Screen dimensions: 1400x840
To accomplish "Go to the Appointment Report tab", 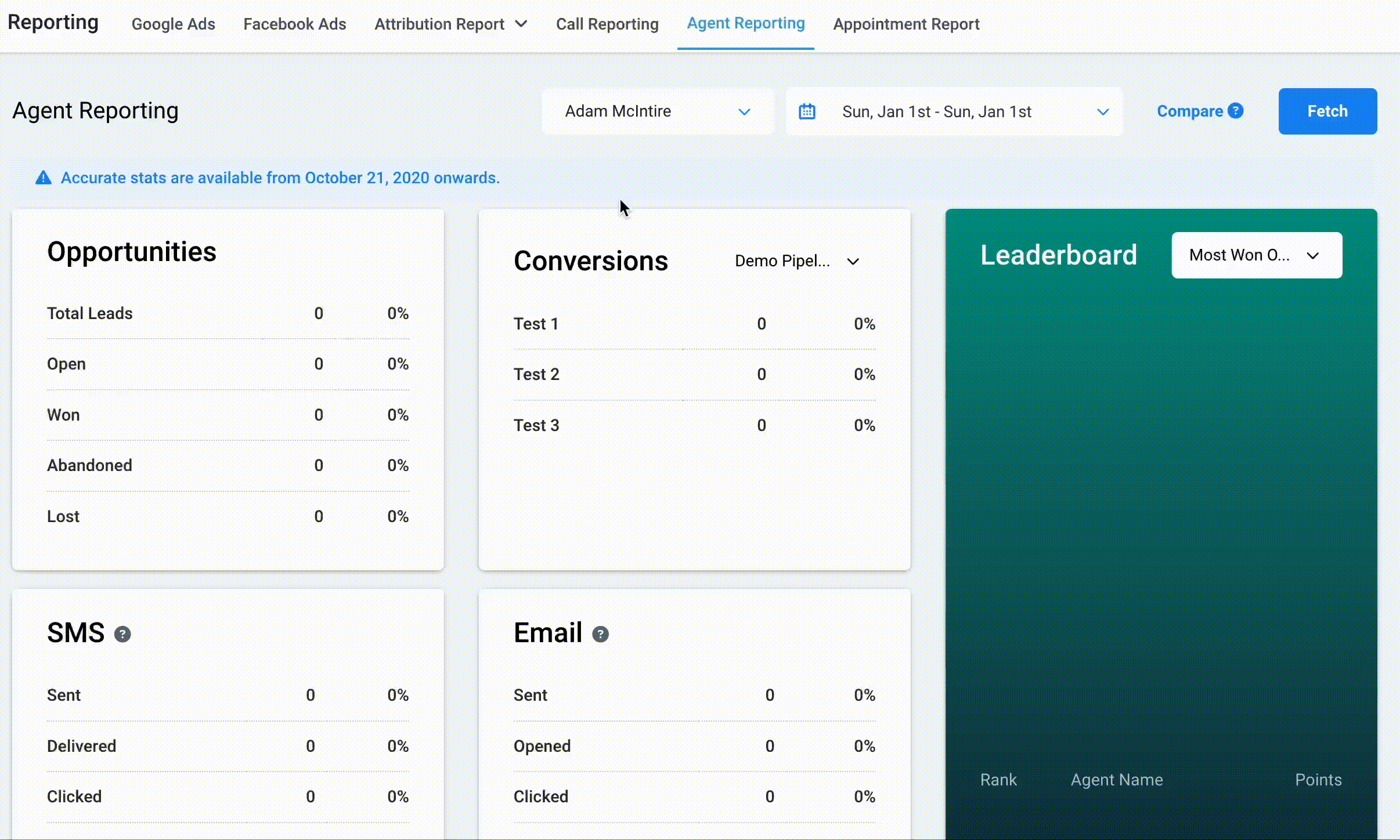I will click(x=906, y=24).
